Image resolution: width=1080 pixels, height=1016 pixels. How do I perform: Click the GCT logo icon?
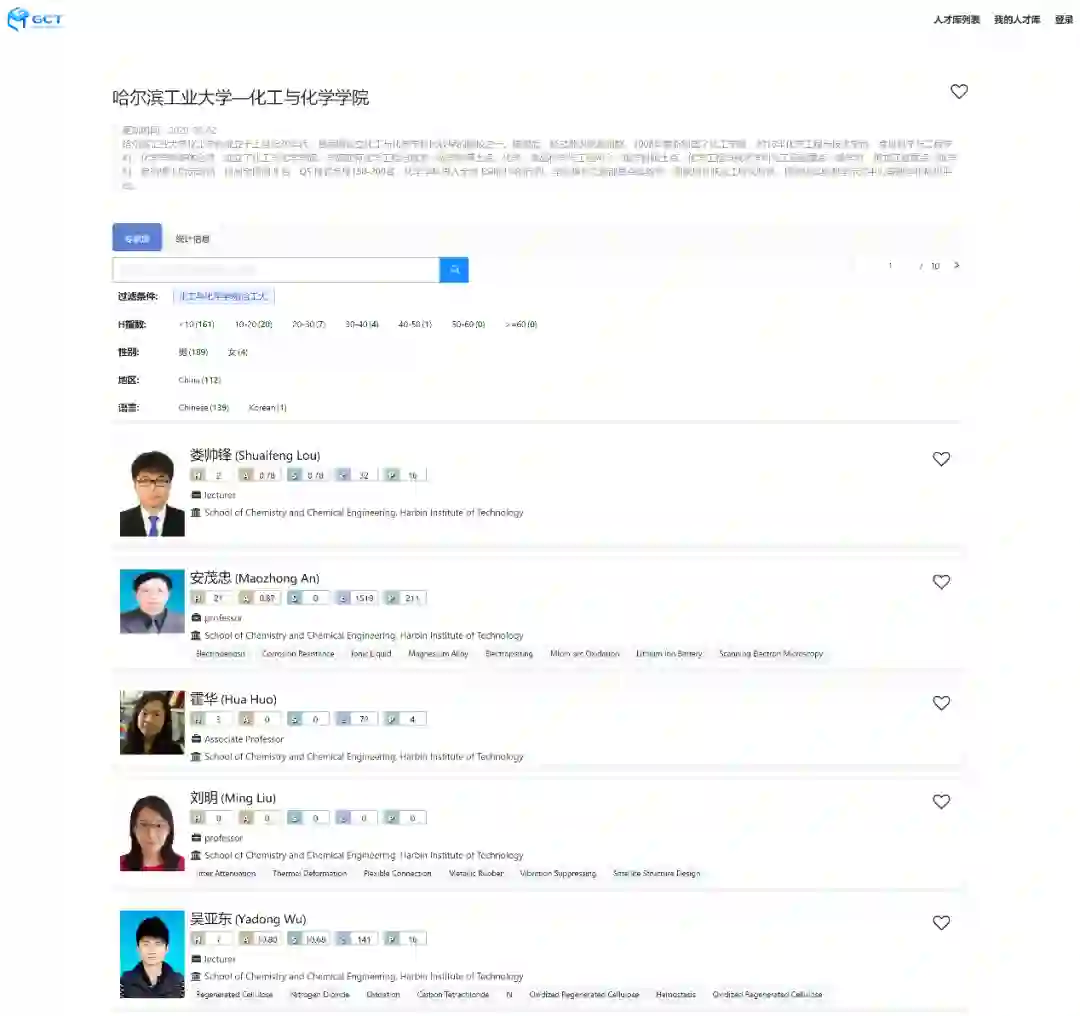[x=35, y=19]
